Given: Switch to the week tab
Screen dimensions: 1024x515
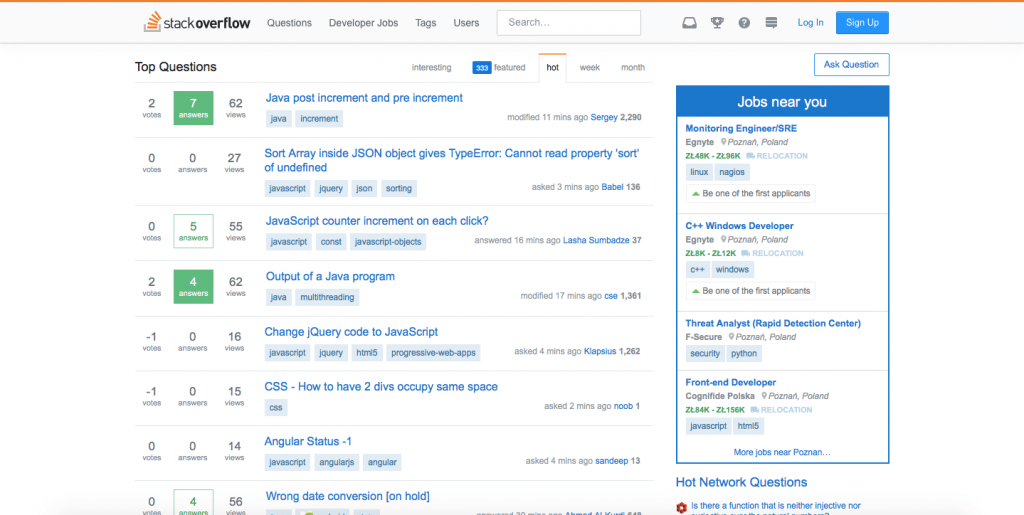Looking at the screenshot, I should pos(590,67).
